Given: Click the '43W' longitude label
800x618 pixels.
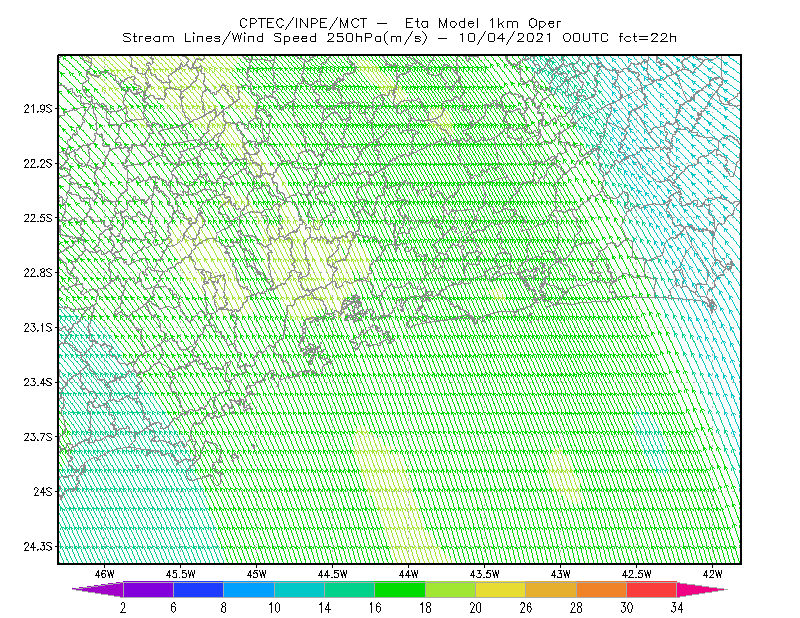Looking at the screenshot, I should tap(561, 574).
